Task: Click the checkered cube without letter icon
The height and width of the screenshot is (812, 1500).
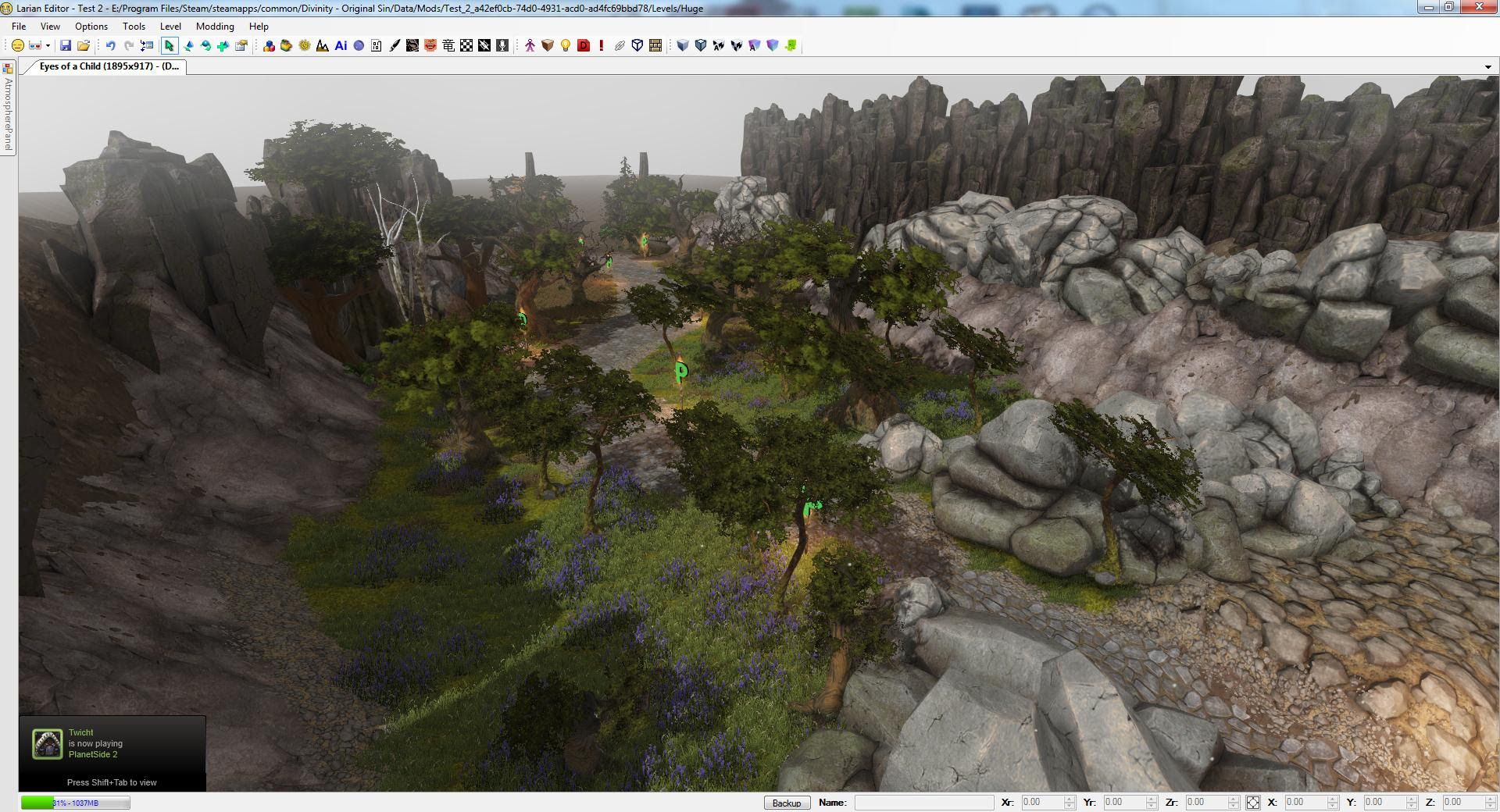Action: 737,46
